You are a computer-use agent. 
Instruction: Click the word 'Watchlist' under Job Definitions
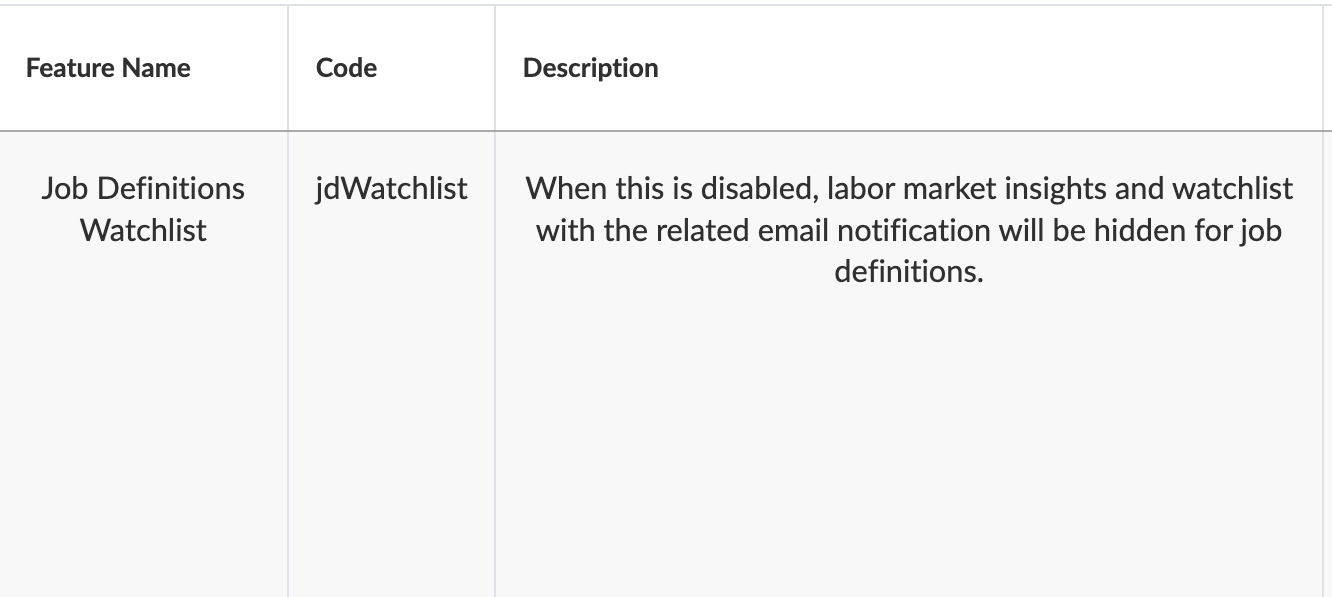pos(143,230)
